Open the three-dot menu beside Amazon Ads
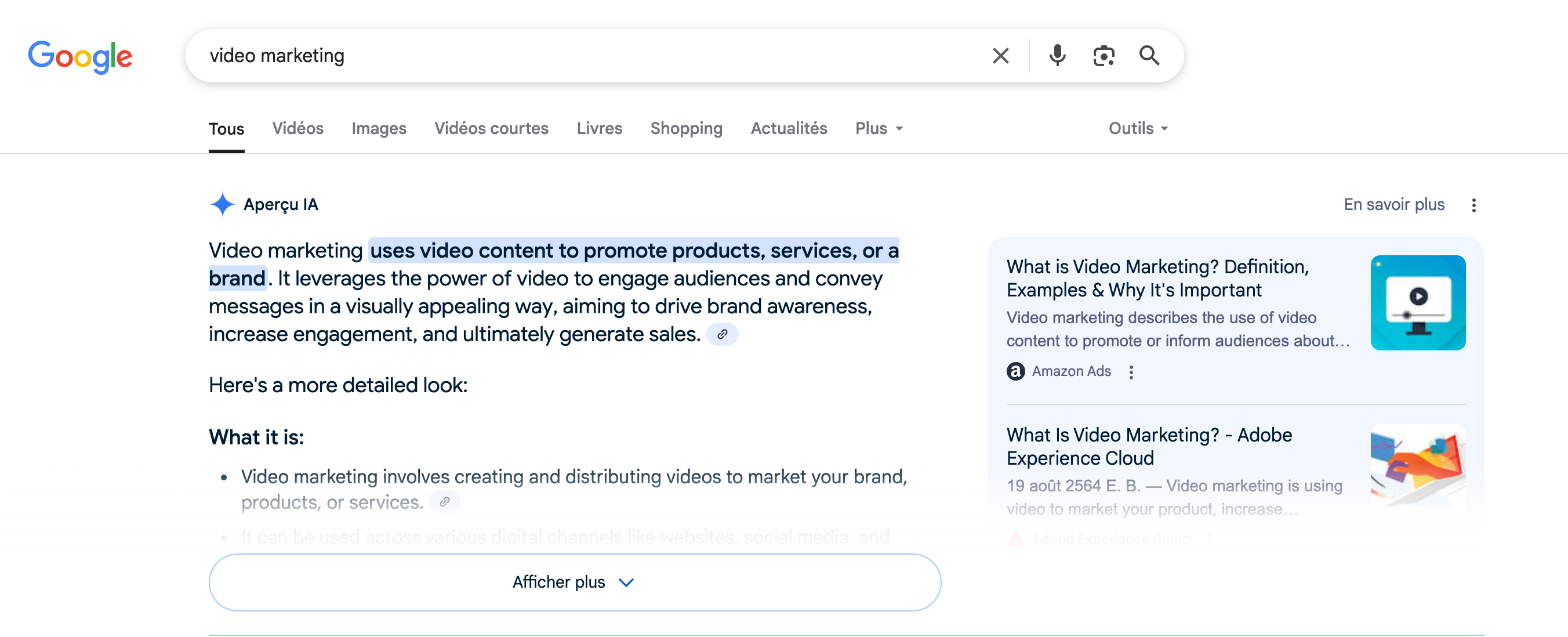This screenshot has height=637, width=1568. 1131,372
